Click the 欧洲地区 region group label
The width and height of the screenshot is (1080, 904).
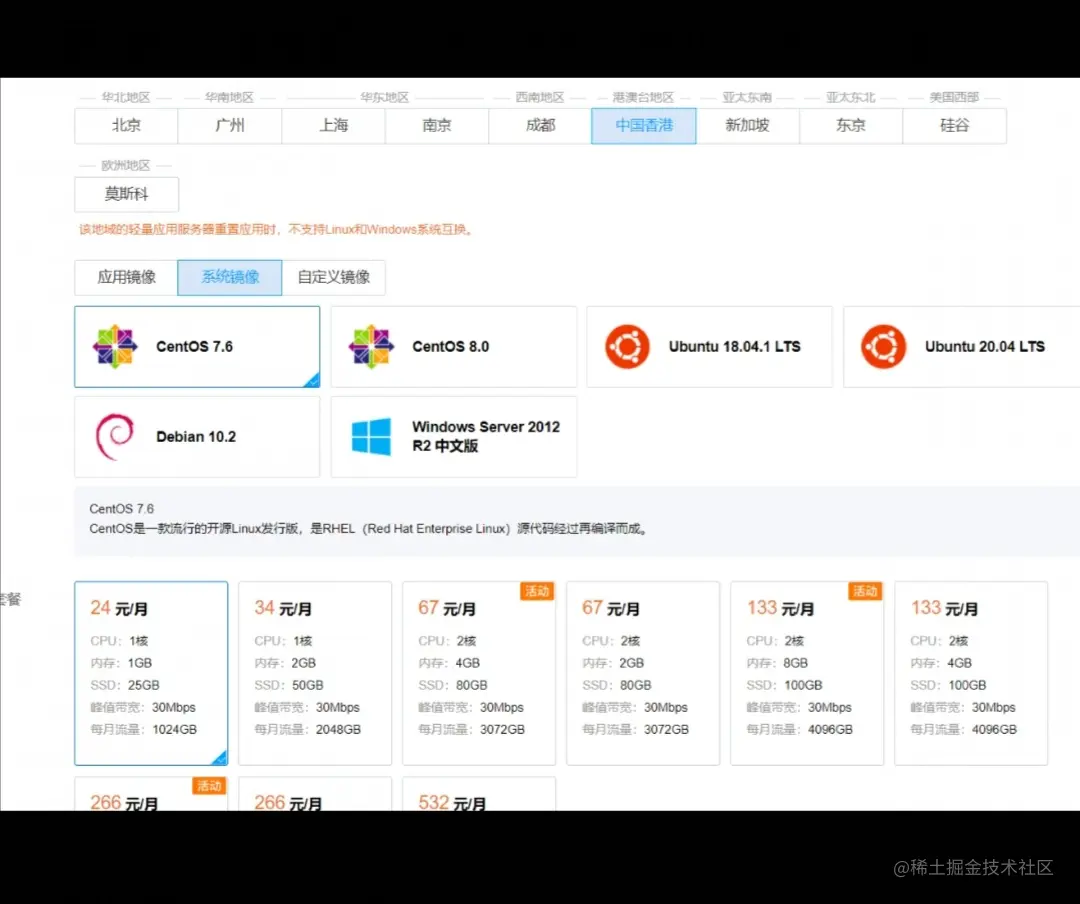[x=125, y=165]
